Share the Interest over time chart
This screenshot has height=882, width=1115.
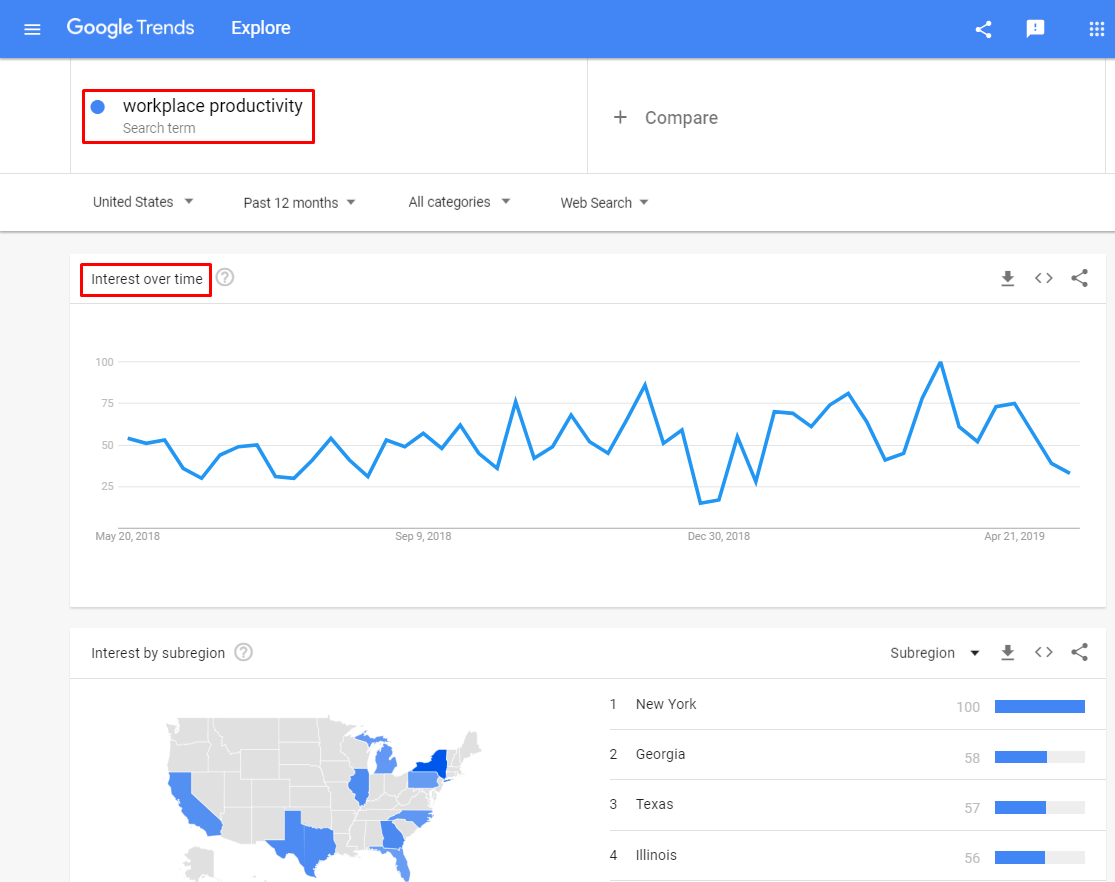(x=1079, y=278)
